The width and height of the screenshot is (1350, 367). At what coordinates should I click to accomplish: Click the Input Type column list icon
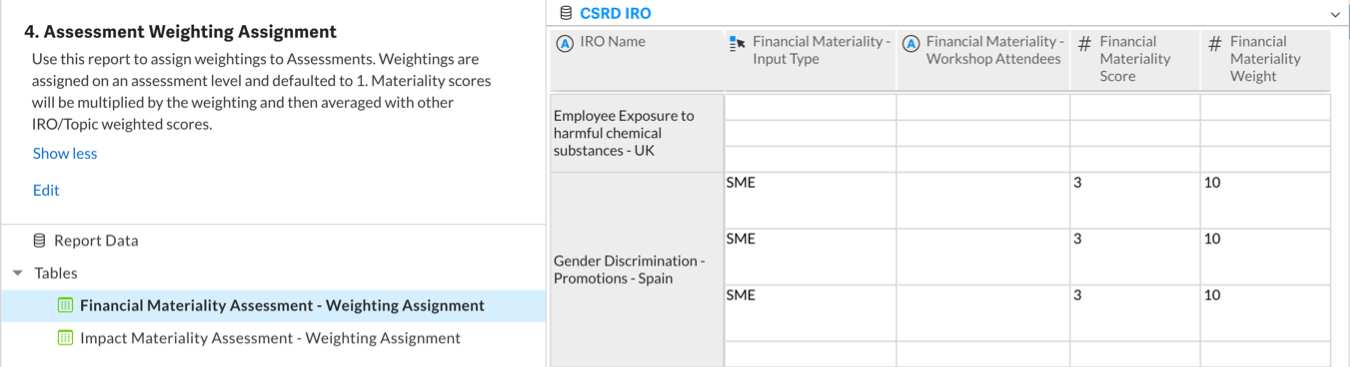[738, 42]
